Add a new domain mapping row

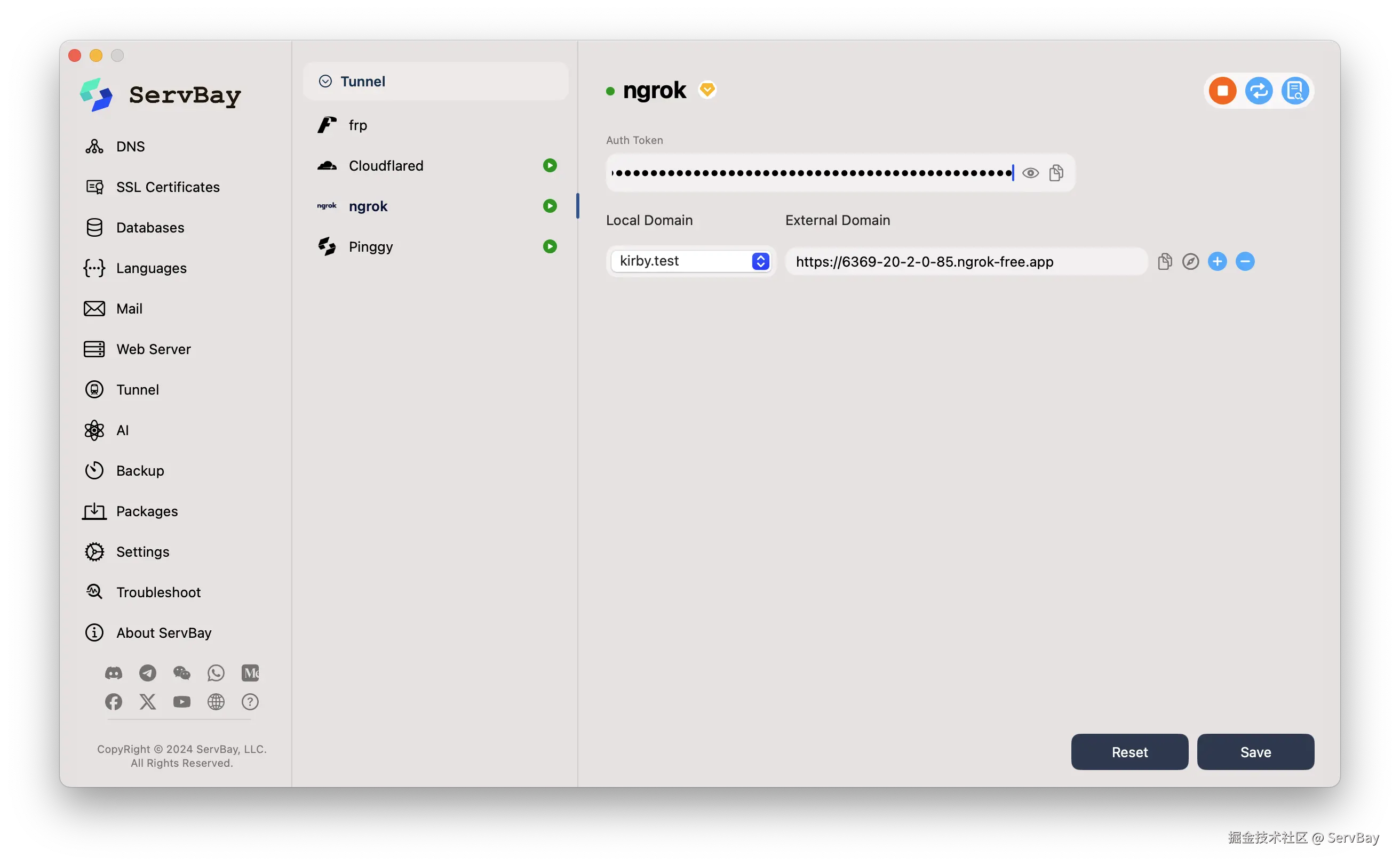[1217, 262]
